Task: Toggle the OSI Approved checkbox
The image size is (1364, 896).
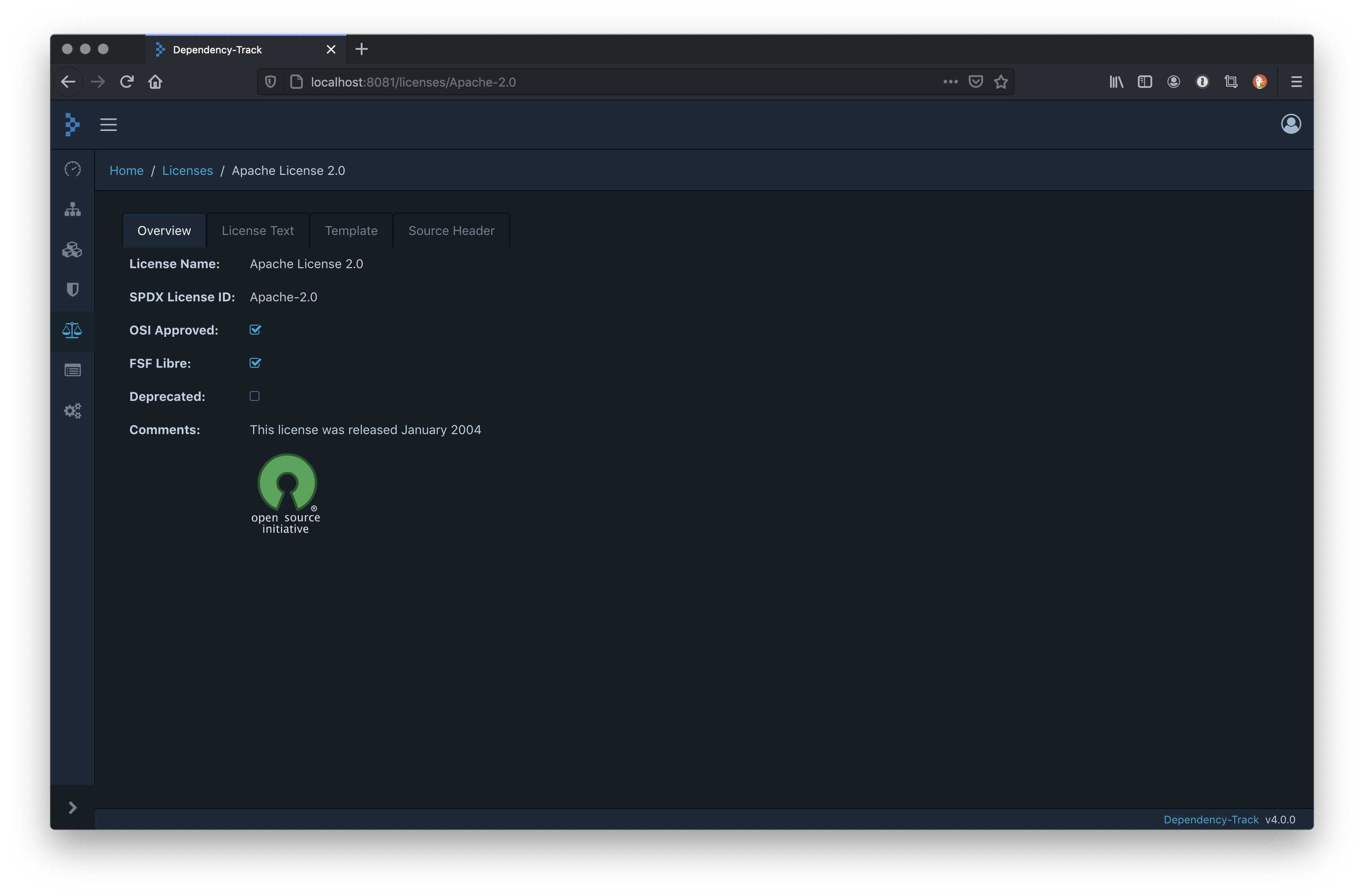Action: click(255, 330)
